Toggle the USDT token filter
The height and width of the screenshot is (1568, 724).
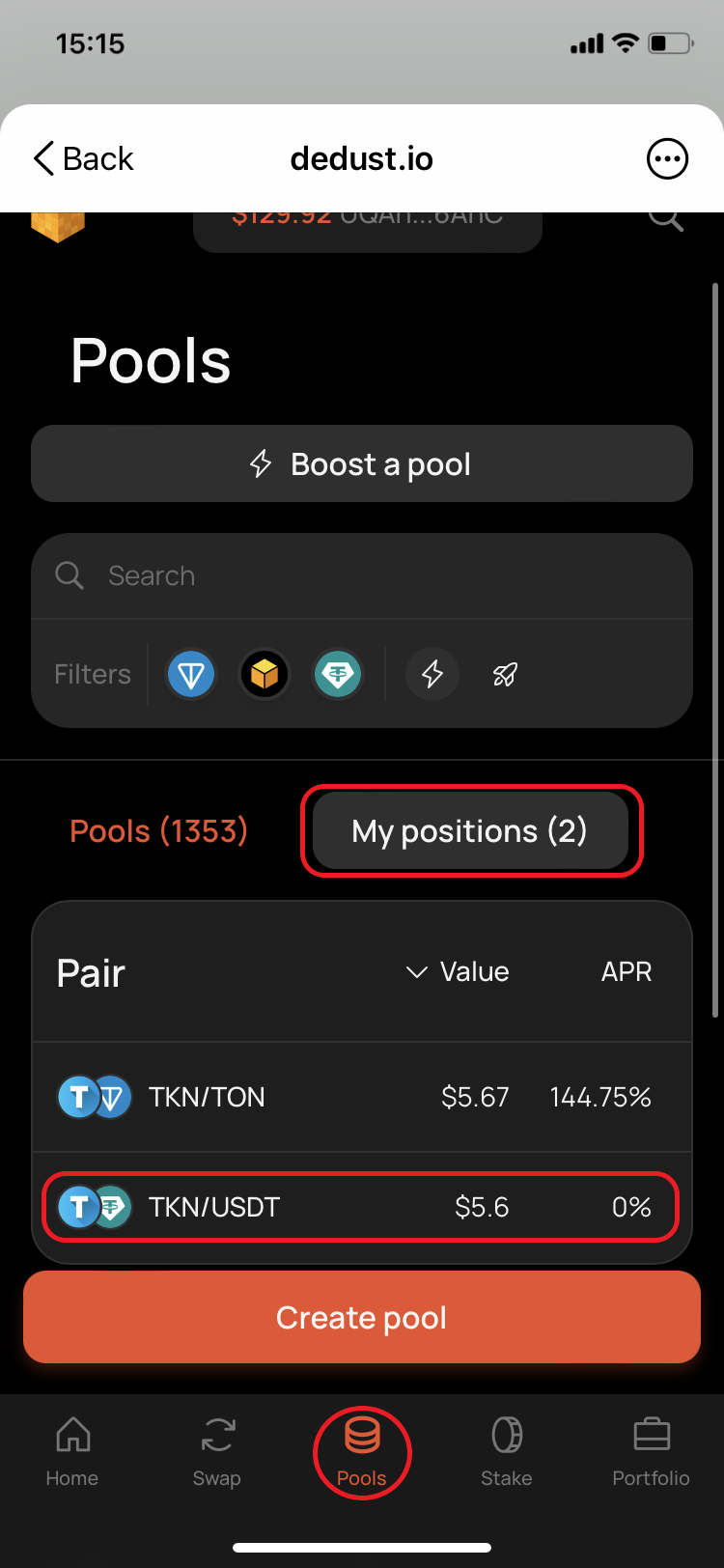pos(338,674)
